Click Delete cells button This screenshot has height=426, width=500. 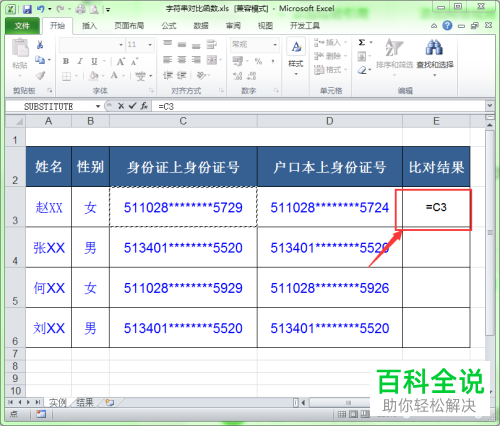point(330,56)
